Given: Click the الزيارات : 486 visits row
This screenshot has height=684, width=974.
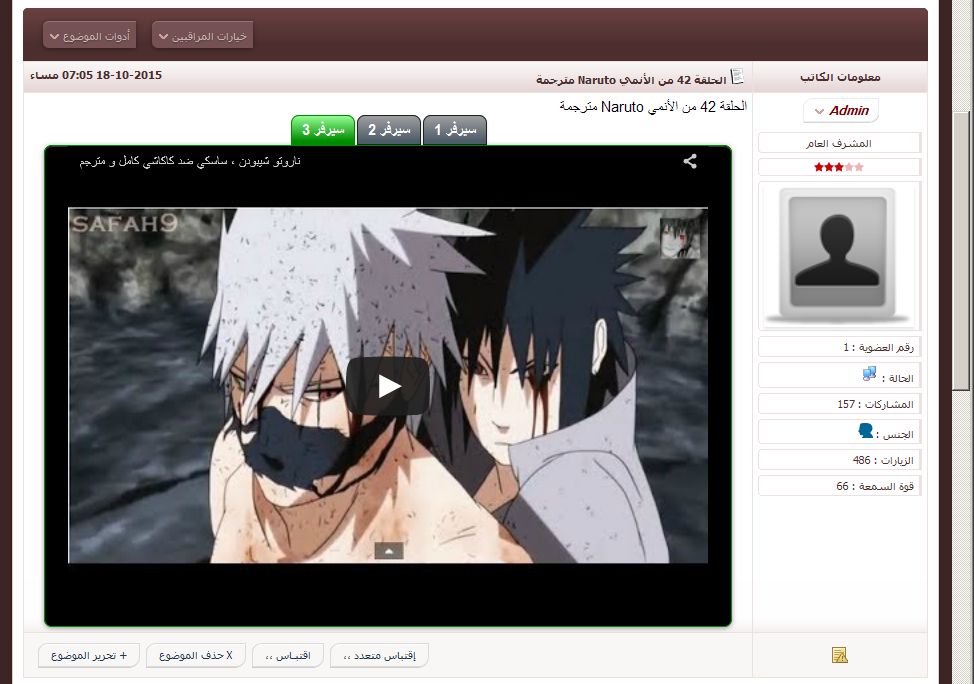Looking at the screenshot, I should point(839,460).
